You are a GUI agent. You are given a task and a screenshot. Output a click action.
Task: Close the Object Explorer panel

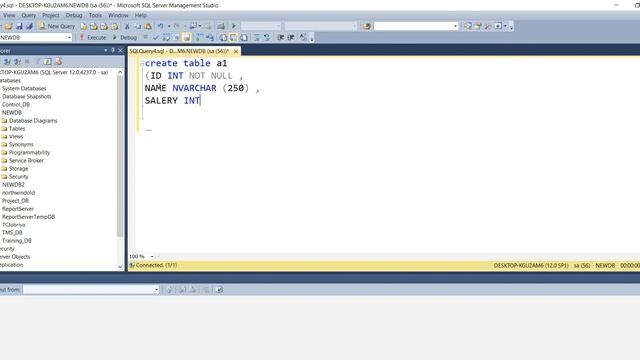click(x=120, y=50)
